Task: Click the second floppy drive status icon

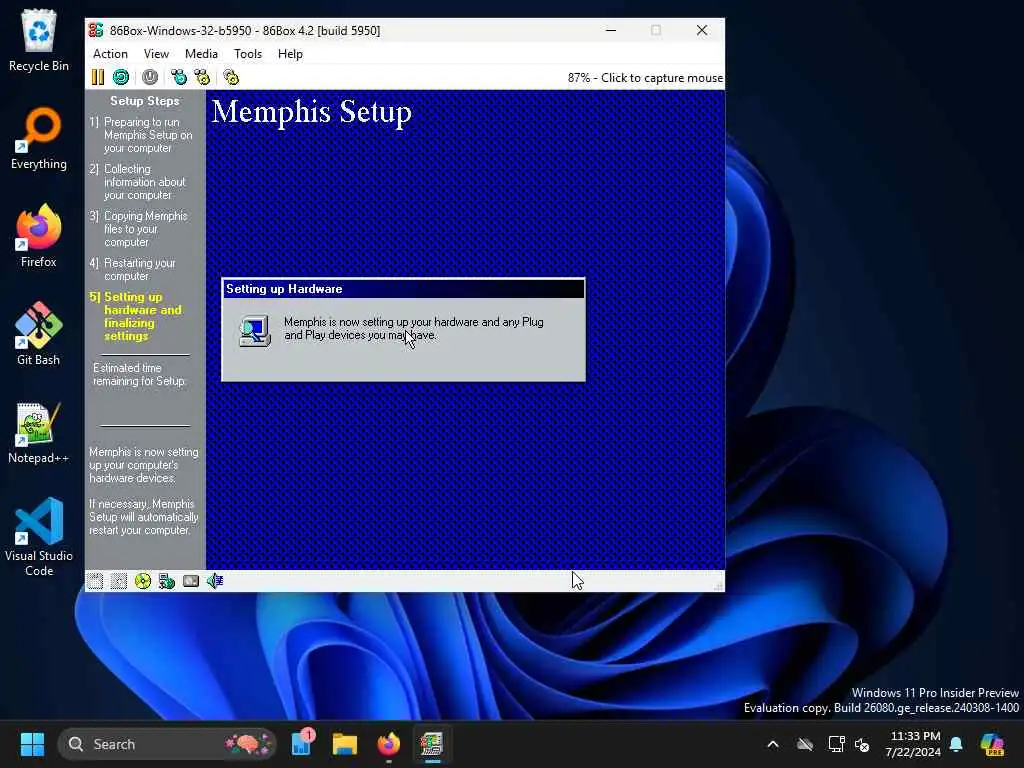Action: click(x=119, y=581)
